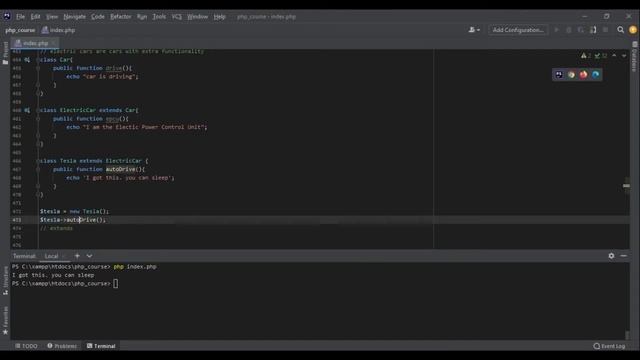Open terminal settings gear icon
The height and width of the screenshot is (360, 640).
611,256
